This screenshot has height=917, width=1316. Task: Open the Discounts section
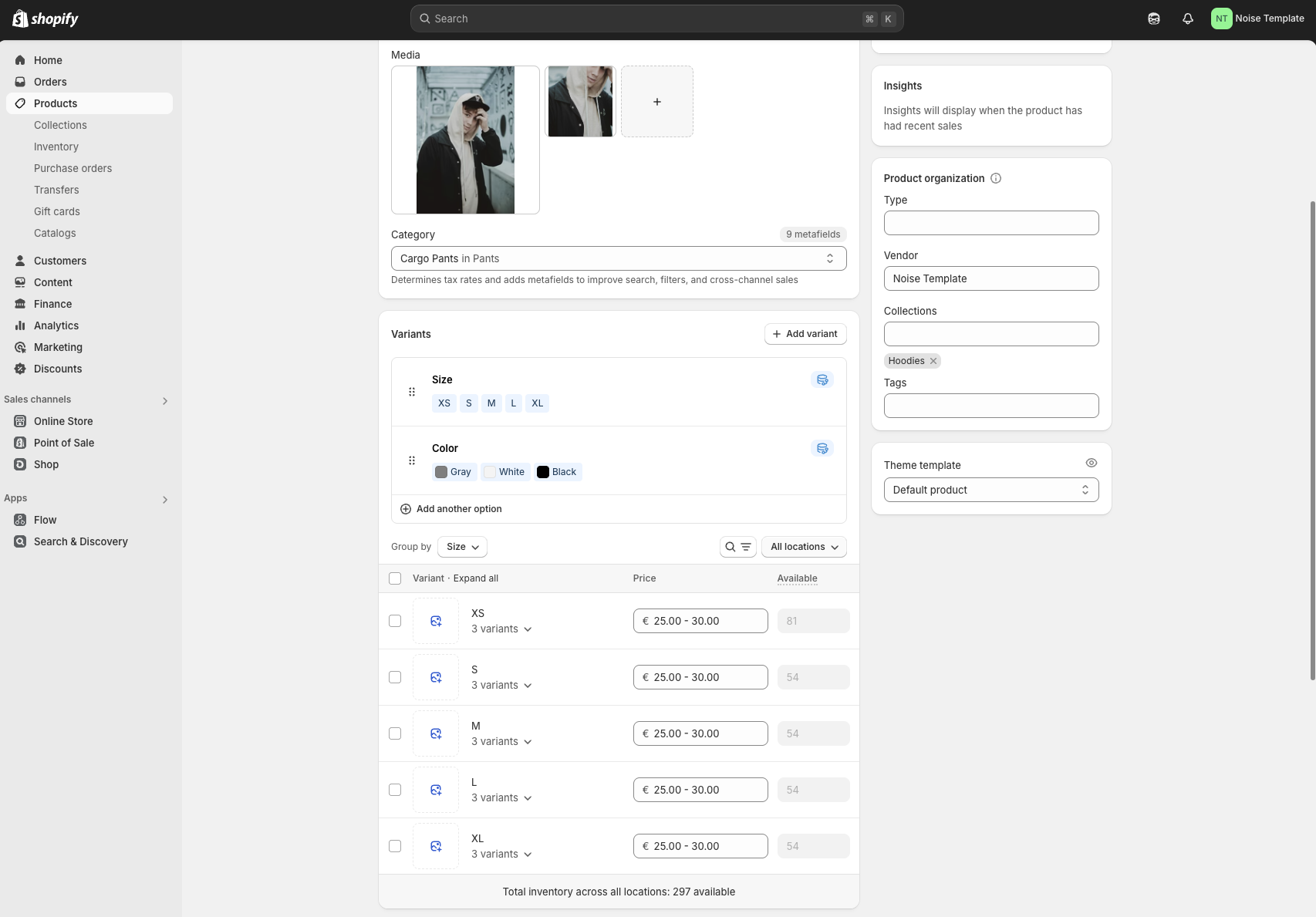coord(58,369)
